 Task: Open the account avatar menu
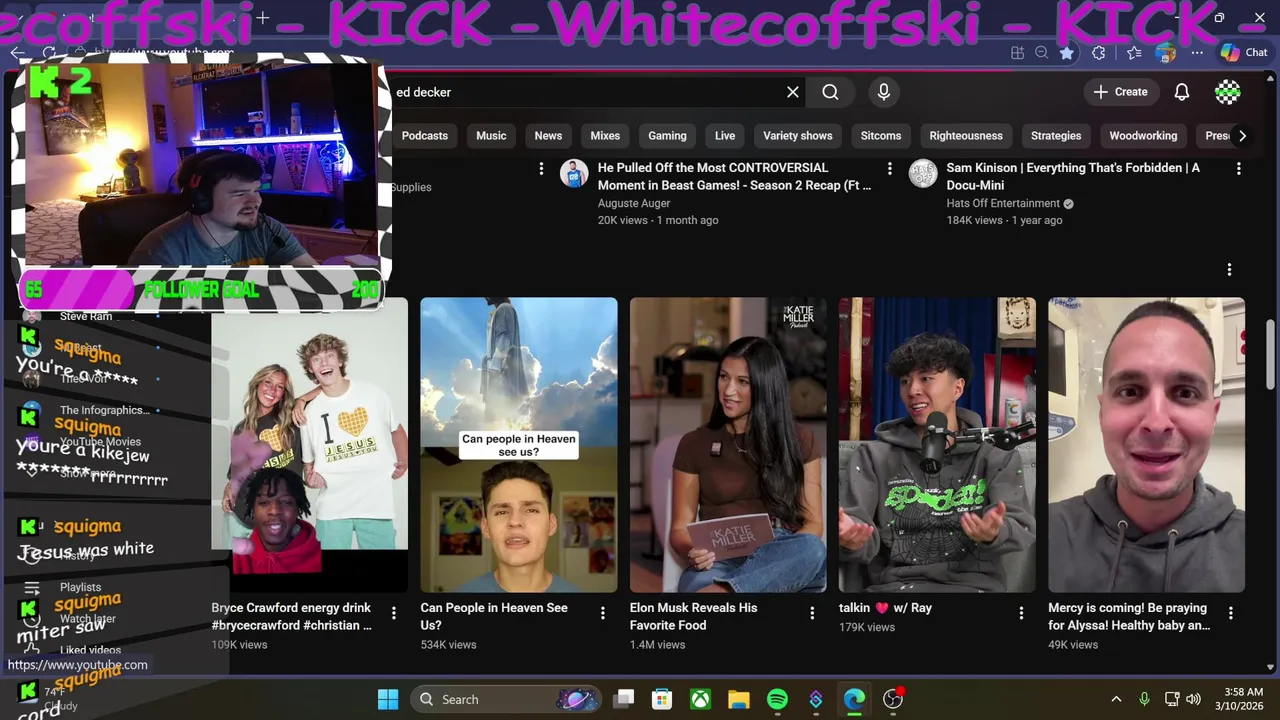(x=1228, y=92)
